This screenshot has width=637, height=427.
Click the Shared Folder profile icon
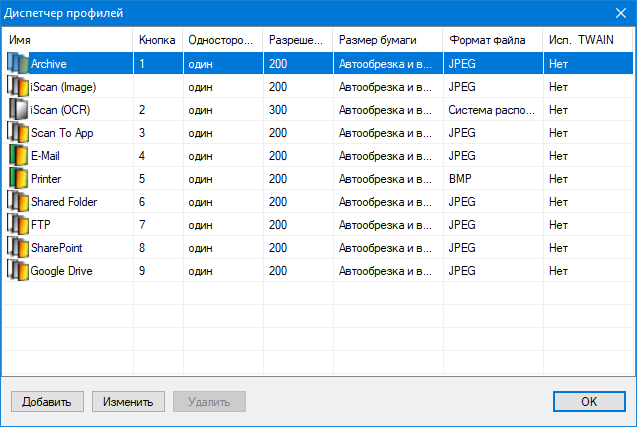[18, 201]
